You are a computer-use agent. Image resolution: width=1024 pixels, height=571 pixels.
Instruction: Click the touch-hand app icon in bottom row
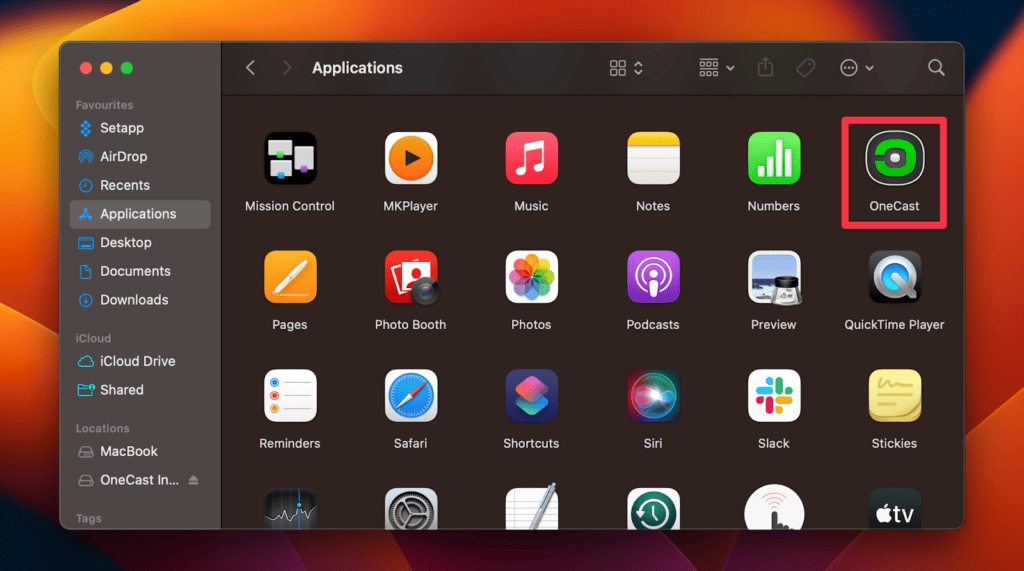pyautogui.click(x=774, y=508)
